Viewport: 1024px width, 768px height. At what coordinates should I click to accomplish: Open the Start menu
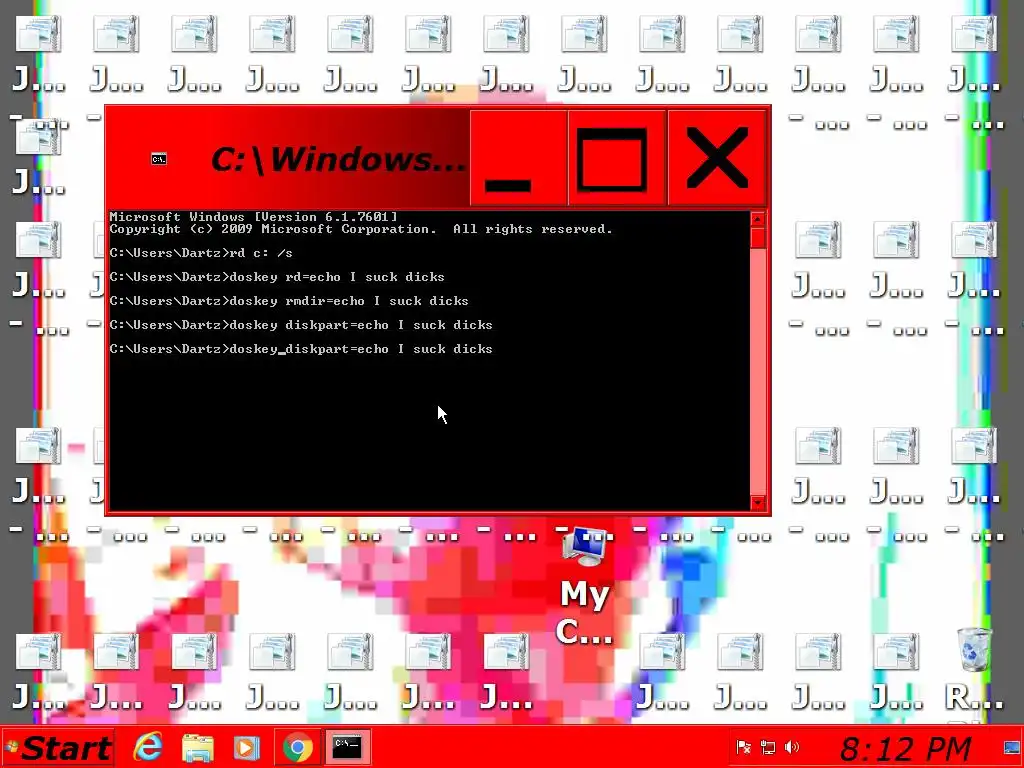tap(57, 747)
